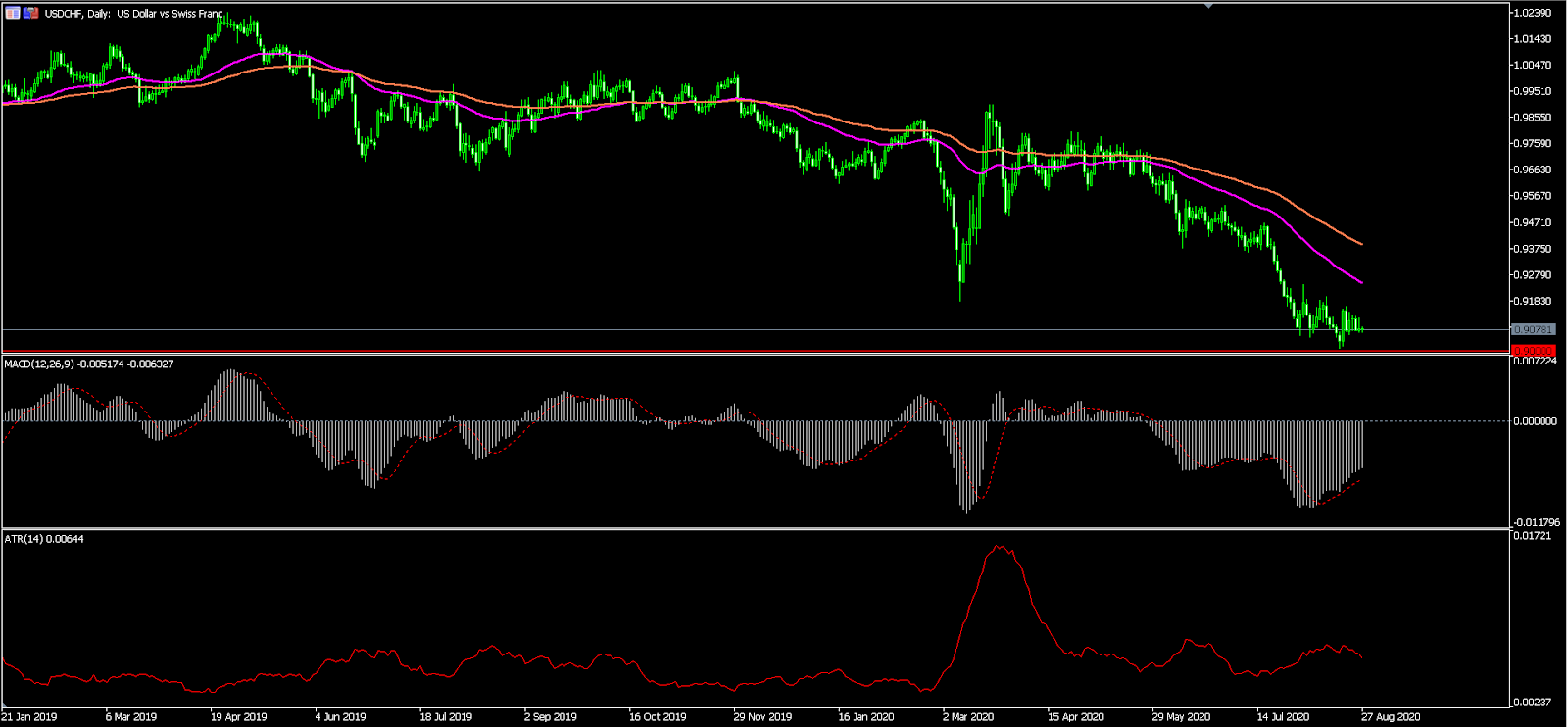
Task: Click the red price level label 0.90000
Action: tap(1533, 350)
